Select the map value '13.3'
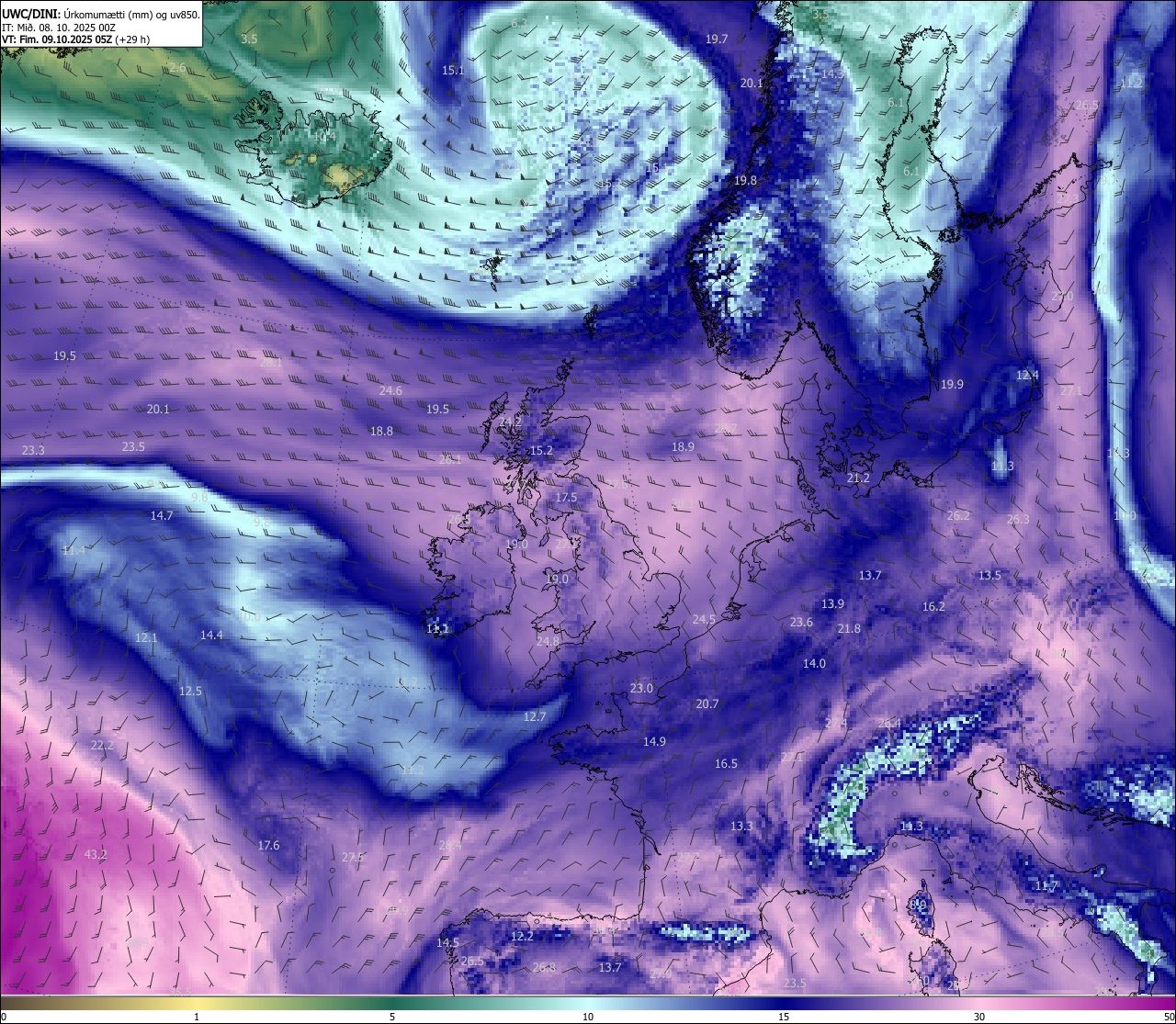 click(x=741, y=826)
